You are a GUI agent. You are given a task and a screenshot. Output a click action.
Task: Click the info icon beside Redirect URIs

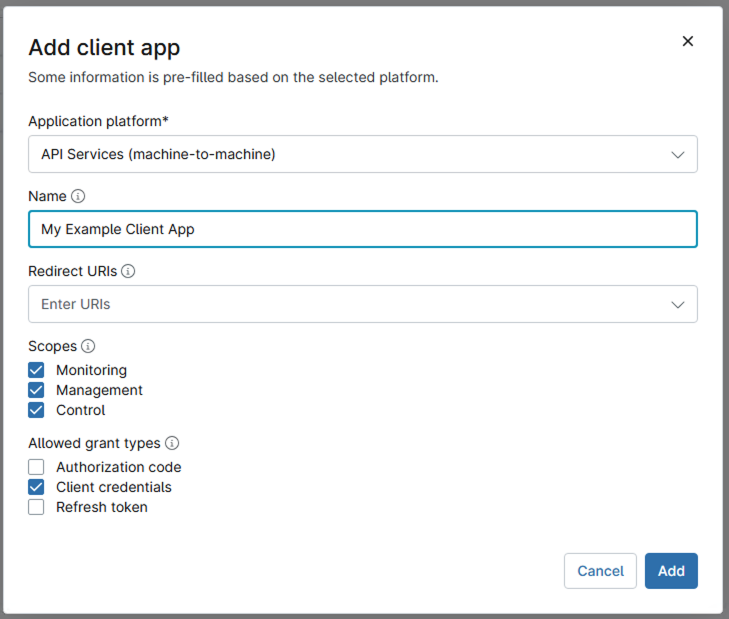point(128,271)
